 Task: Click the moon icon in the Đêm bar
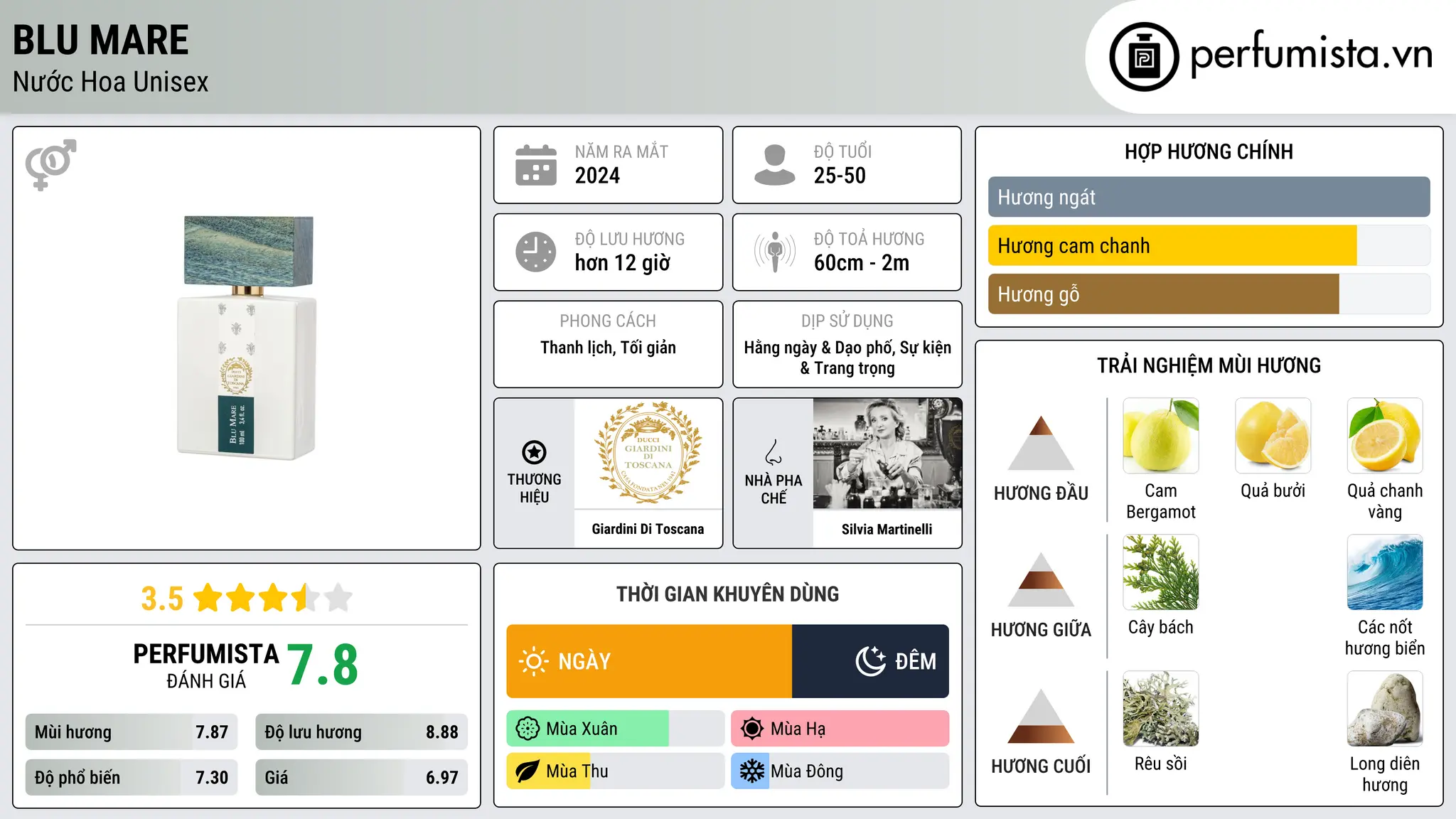click(x=870, y=661)
